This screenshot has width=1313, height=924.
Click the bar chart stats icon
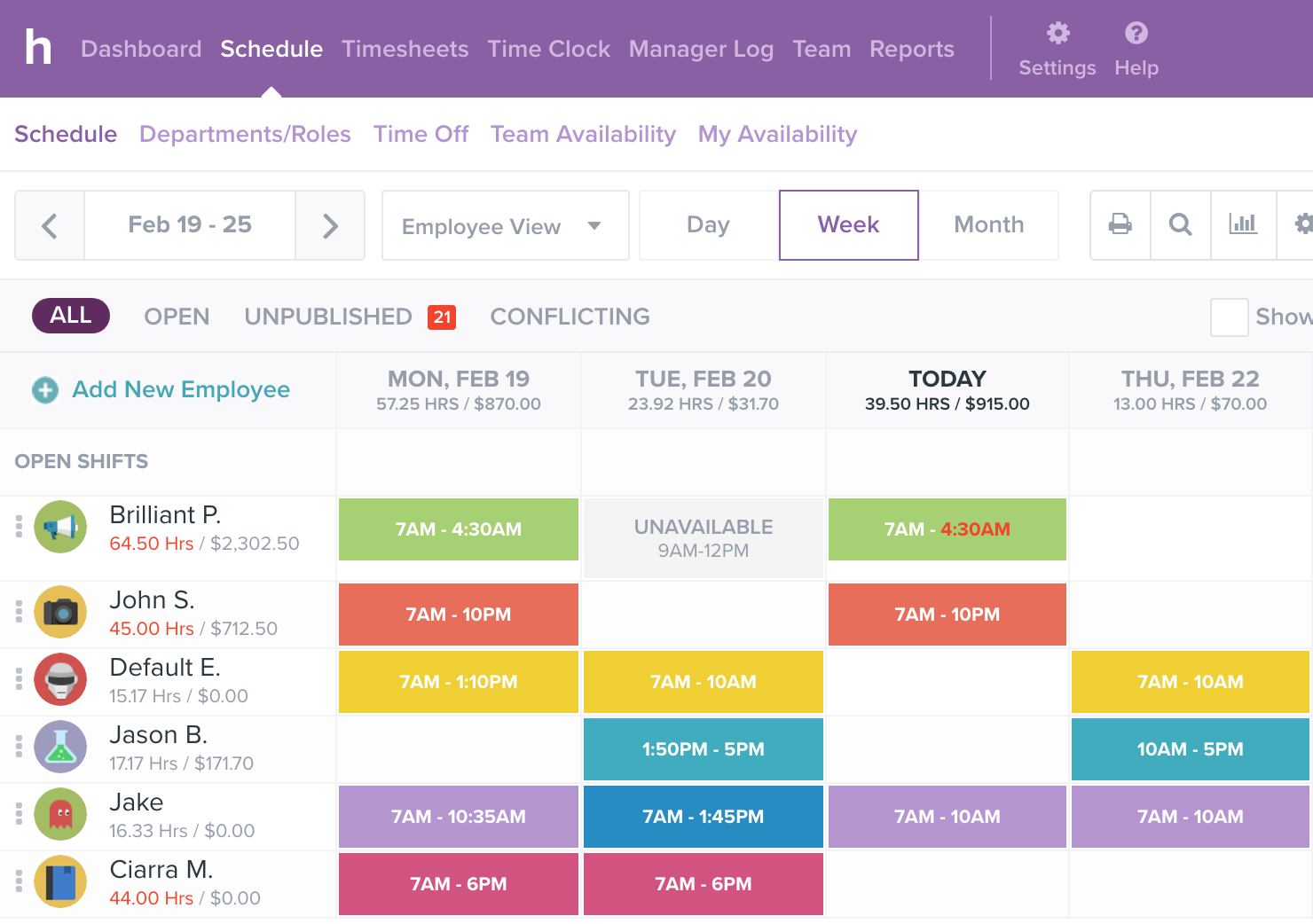tap(1242, 224)
